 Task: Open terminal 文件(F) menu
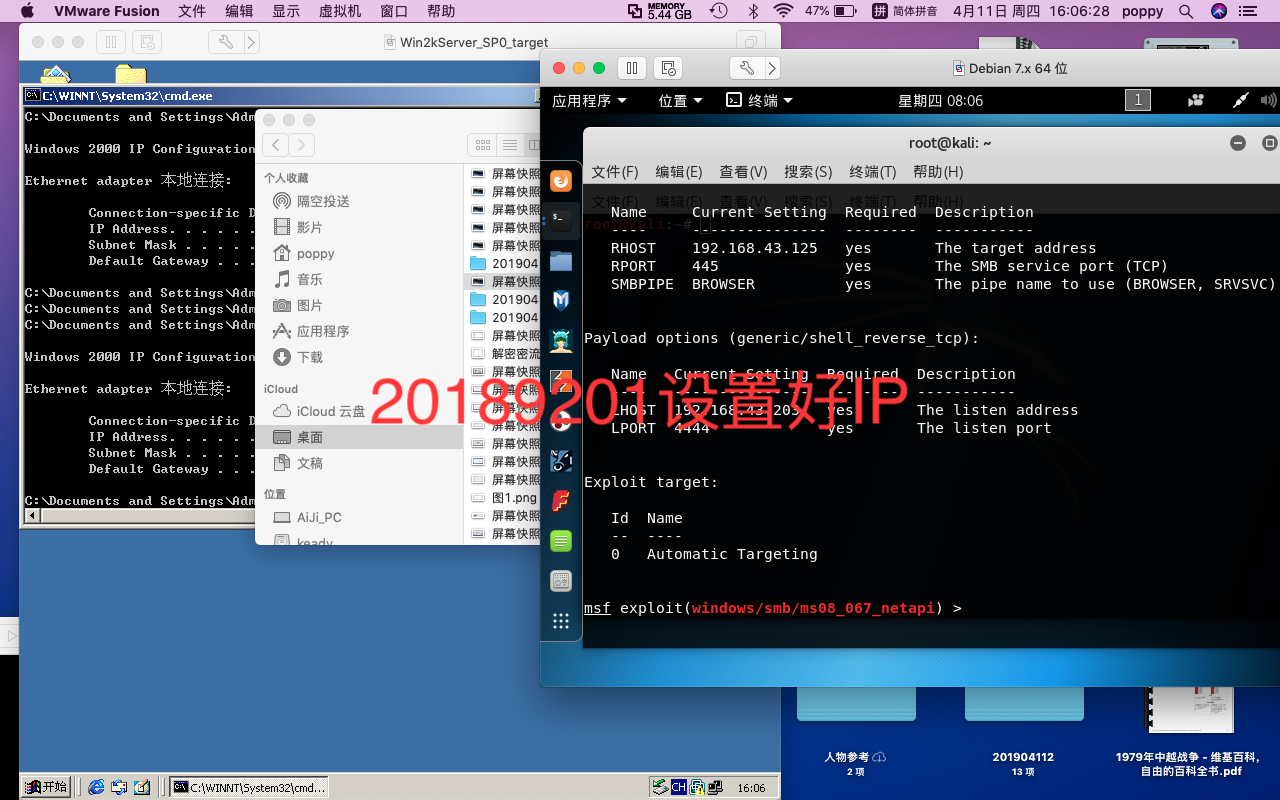pyautogui.click(x=614, y=172)
